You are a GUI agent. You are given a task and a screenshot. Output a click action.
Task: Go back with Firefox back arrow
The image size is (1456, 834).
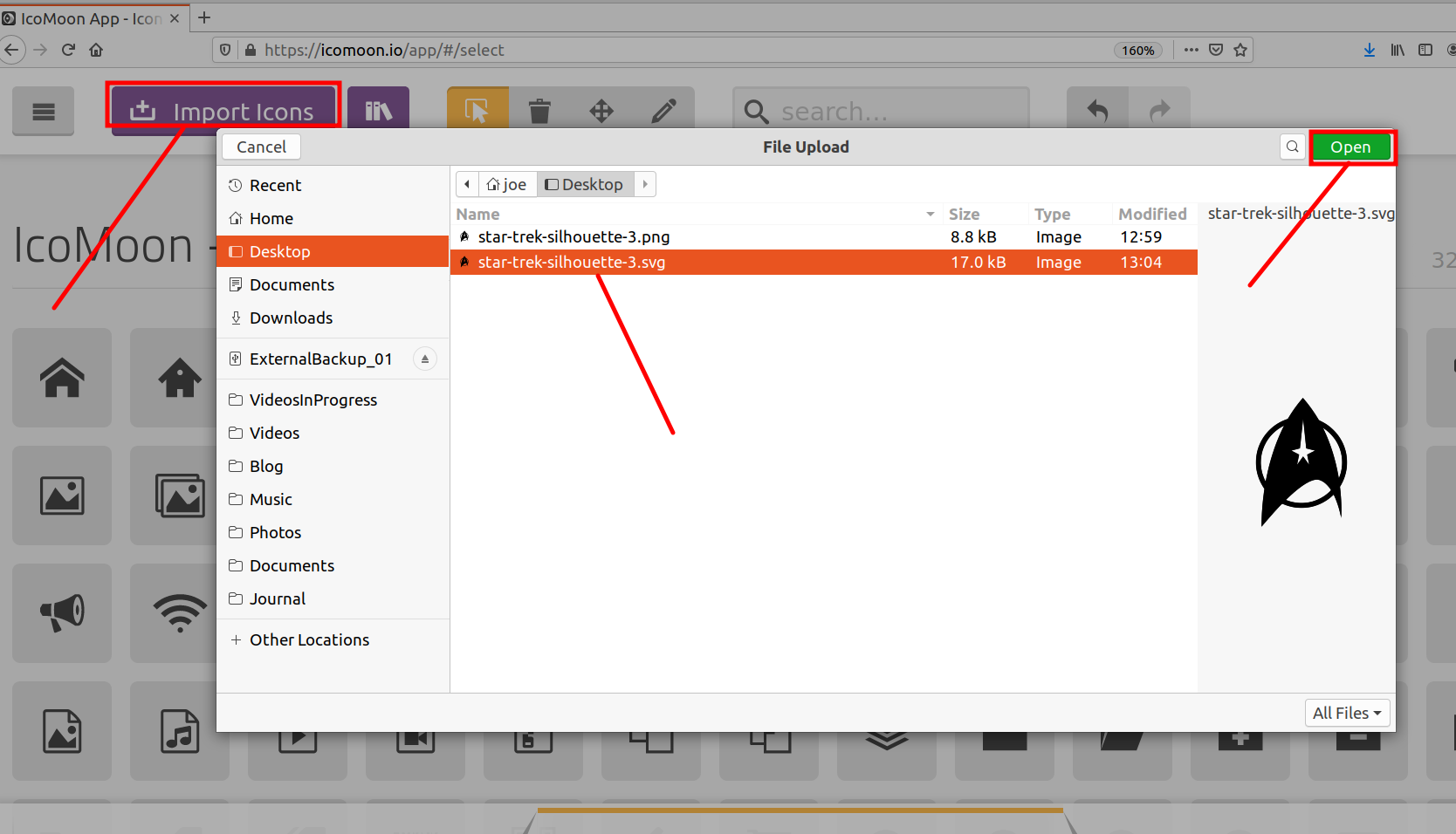(x=11, y=50)
